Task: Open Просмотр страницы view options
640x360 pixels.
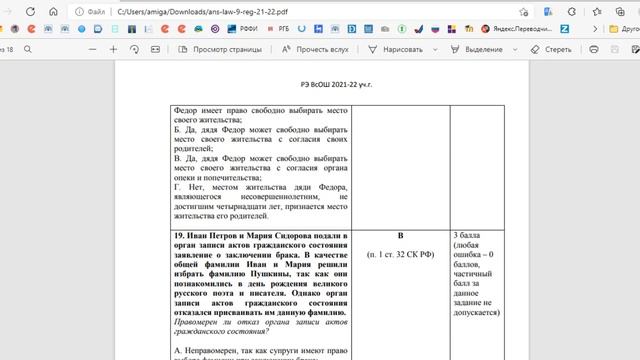Action: [220, 49]
